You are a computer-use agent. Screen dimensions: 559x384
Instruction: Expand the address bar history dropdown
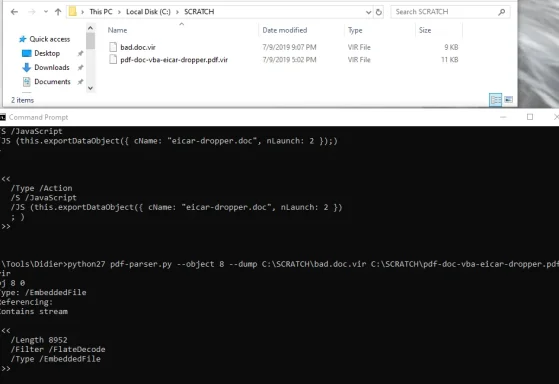pyautogui.click(x=368, y=12)
